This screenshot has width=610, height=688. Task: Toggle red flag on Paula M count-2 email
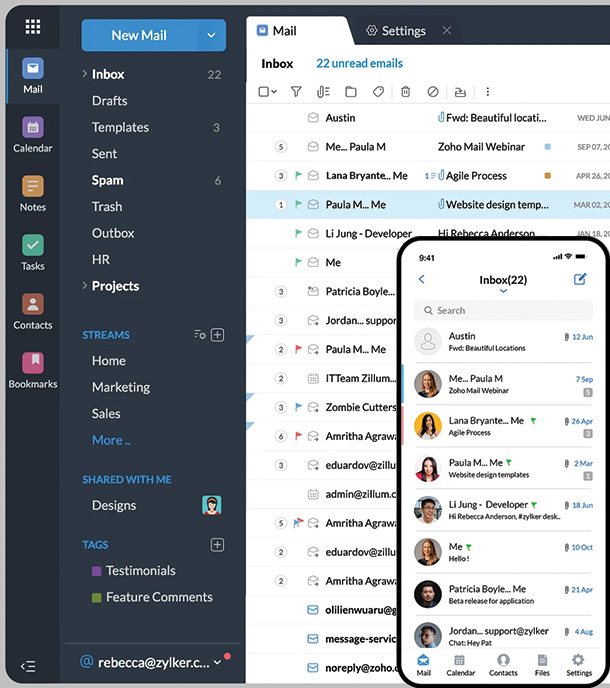click(x=298, y=349)
